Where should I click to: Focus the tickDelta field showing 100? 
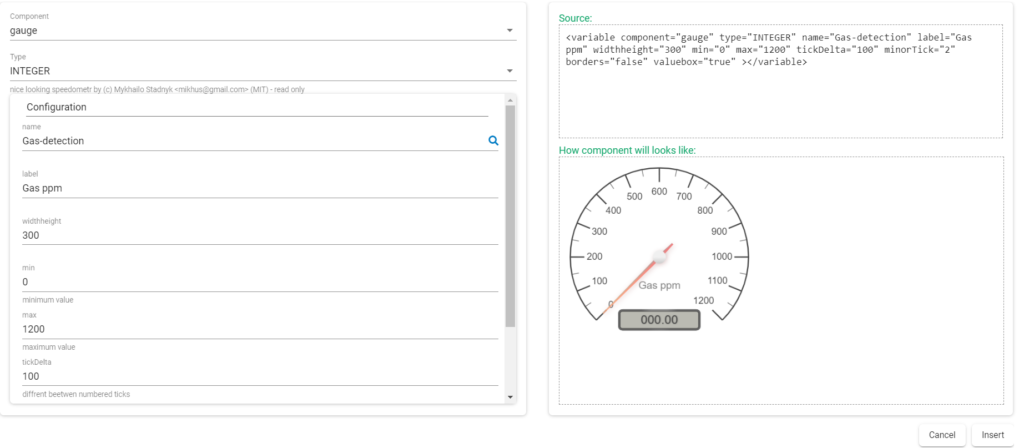click(258, 376)
